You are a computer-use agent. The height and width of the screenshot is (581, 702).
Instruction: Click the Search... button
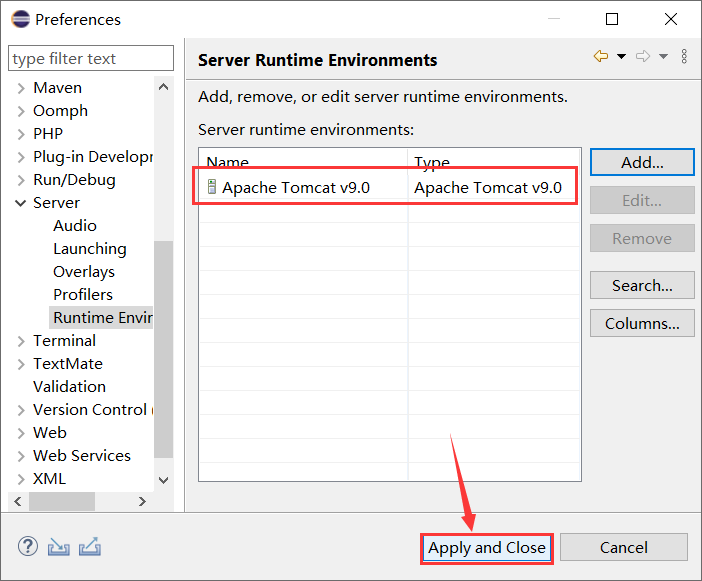642,286
